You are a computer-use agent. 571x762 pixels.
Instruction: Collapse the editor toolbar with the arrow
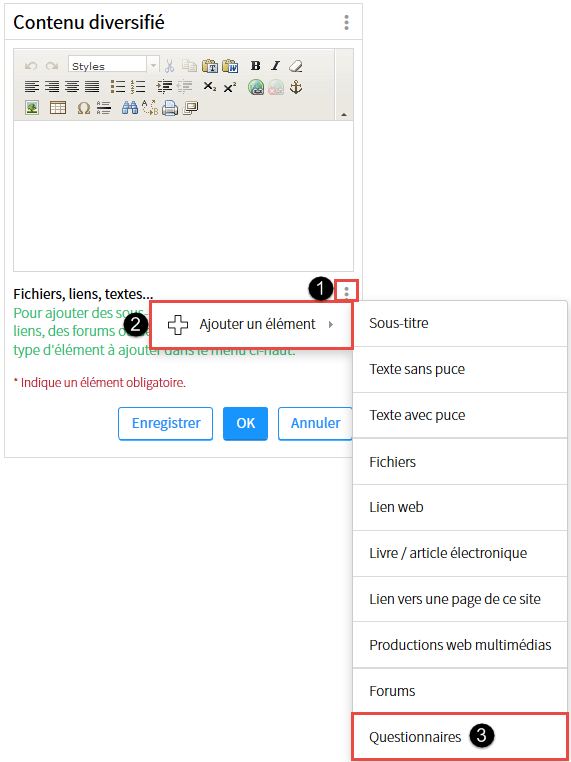click(344, 115)
